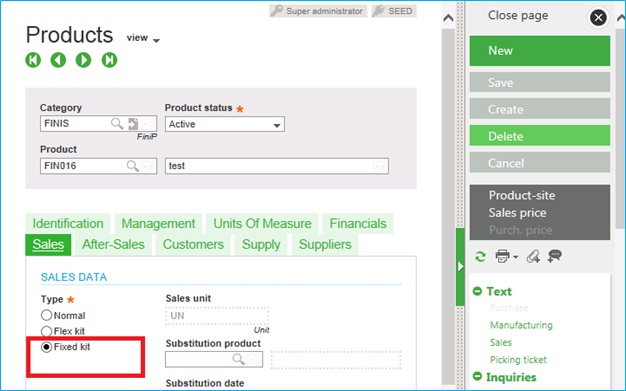Go to the next product record
This screenshot has width=626, height=391.
coord(83,60)
